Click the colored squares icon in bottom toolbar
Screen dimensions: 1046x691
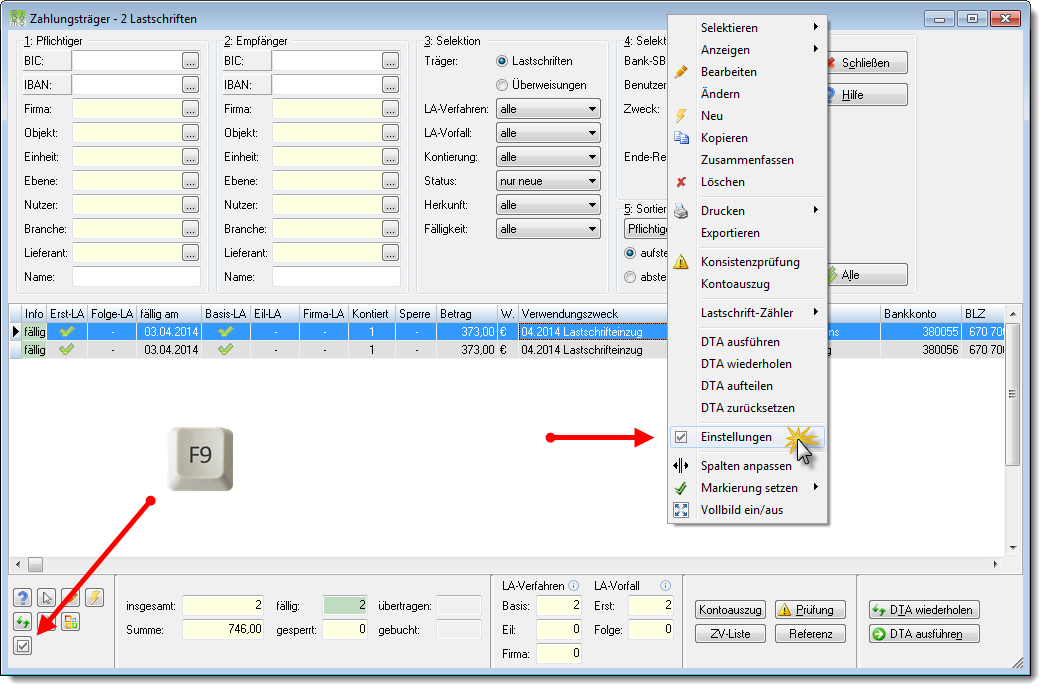tap(71, 622)
